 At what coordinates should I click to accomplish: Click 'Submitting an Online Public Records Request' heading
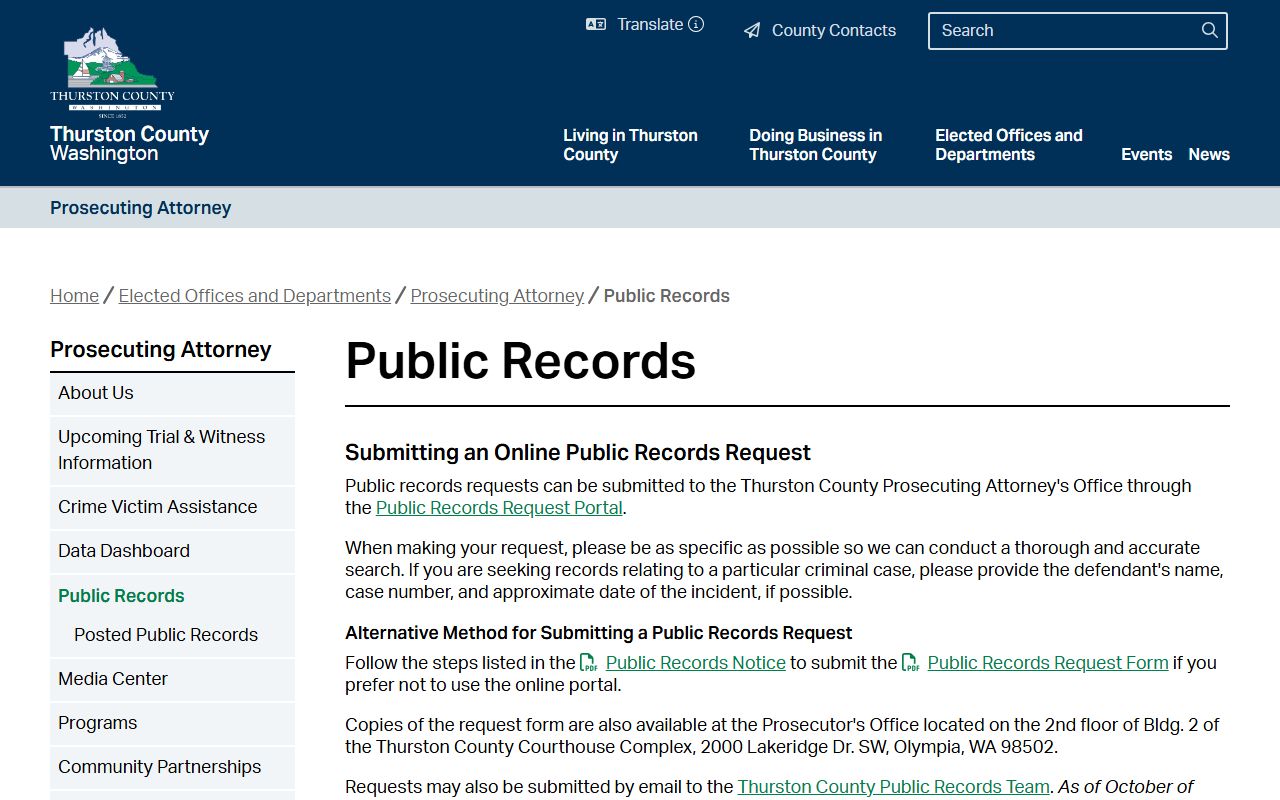(578, 453)
